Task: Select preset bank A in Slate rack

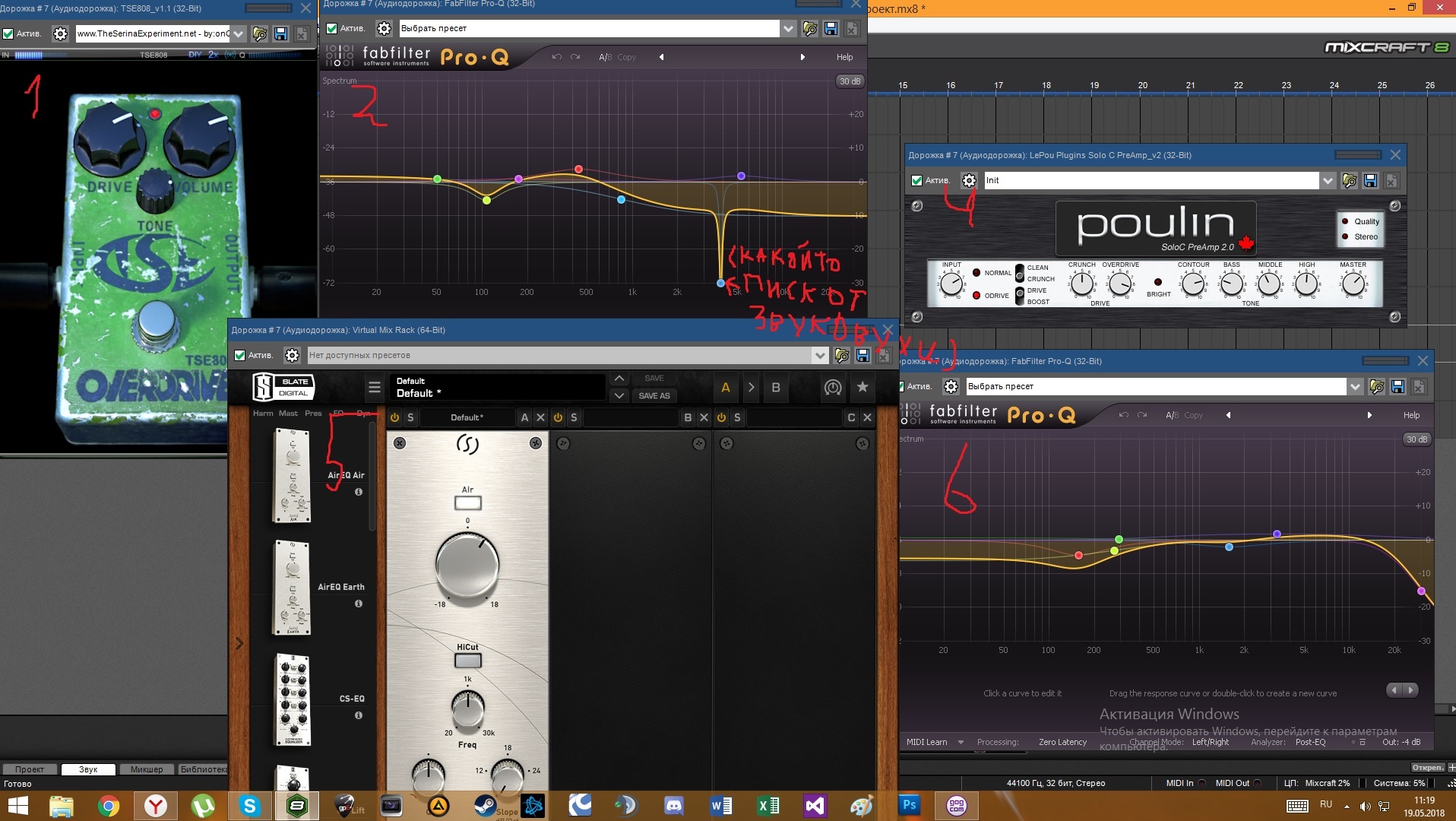Action: coord(726,388)
